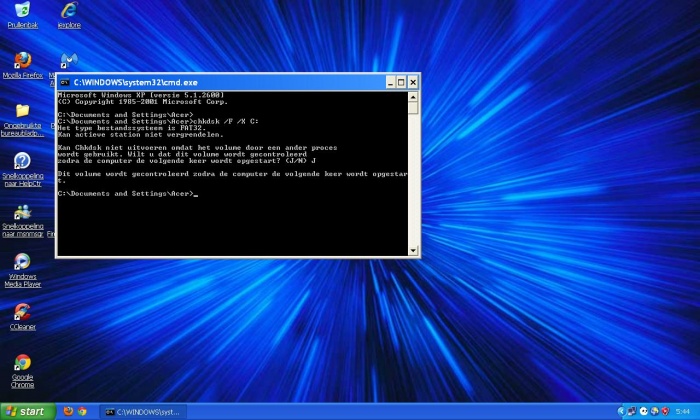
Task: Click the '(J/N) J' prompt line
Action: [x=187, y=161]
